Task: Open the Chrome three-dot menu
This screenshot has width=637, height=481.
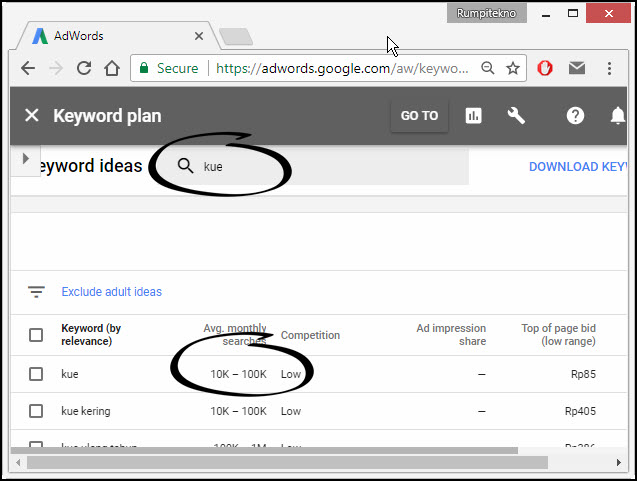Action: [609, 68]
